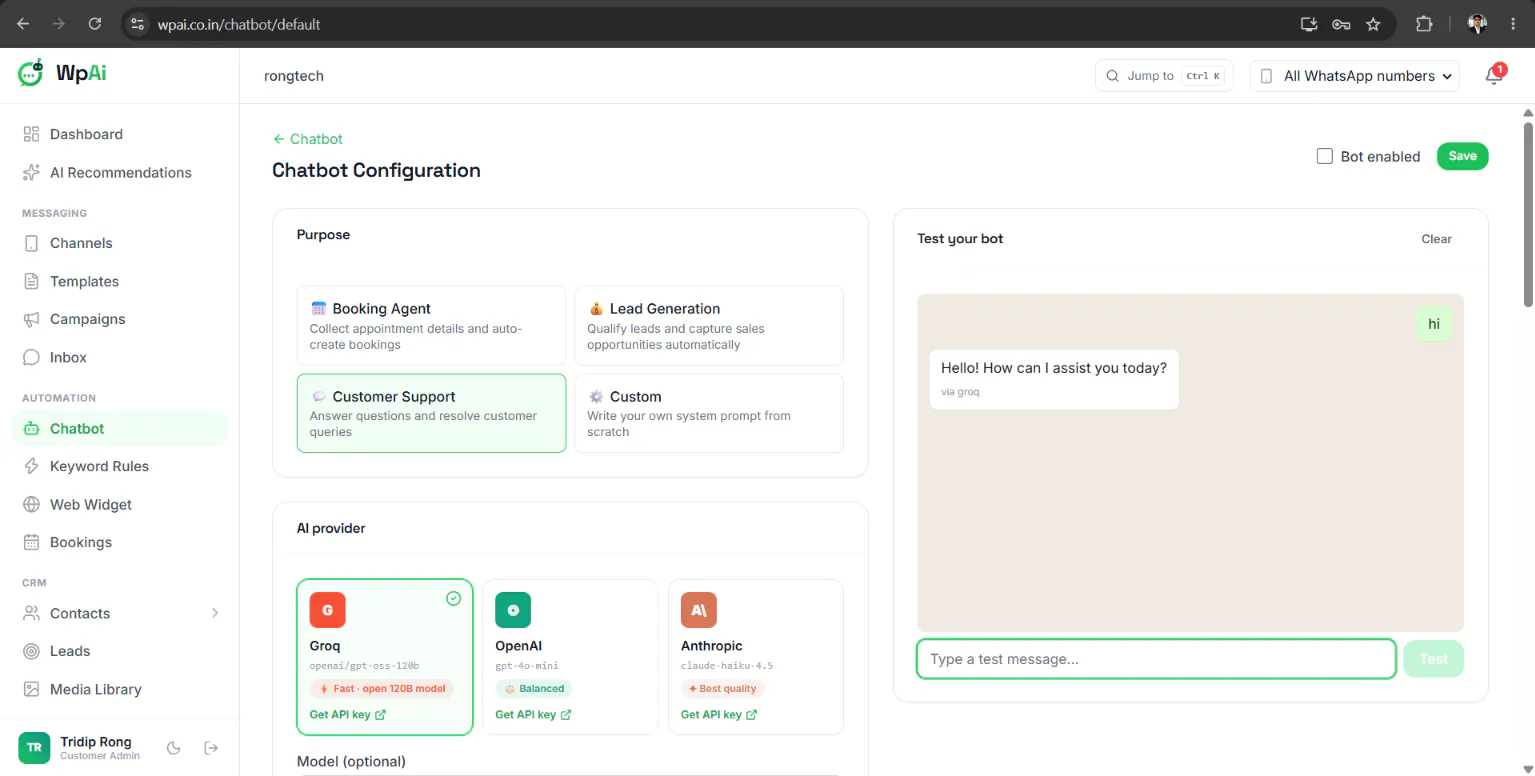Image resolution: width=1535 pixels, height=776 pixels.
Task: Go to AI Recommendations
Action: click(x=120, y=172)
